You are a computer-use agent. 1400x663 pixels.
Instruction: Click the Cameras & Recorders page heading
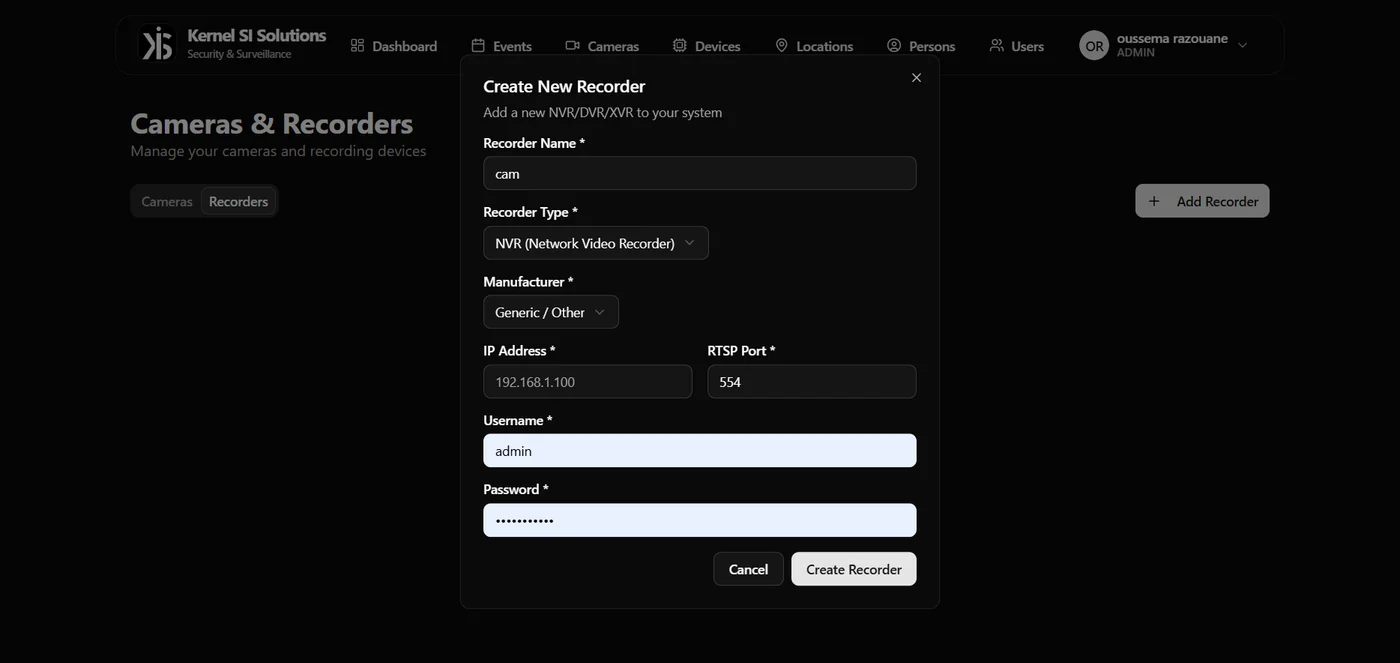point(272,123)
